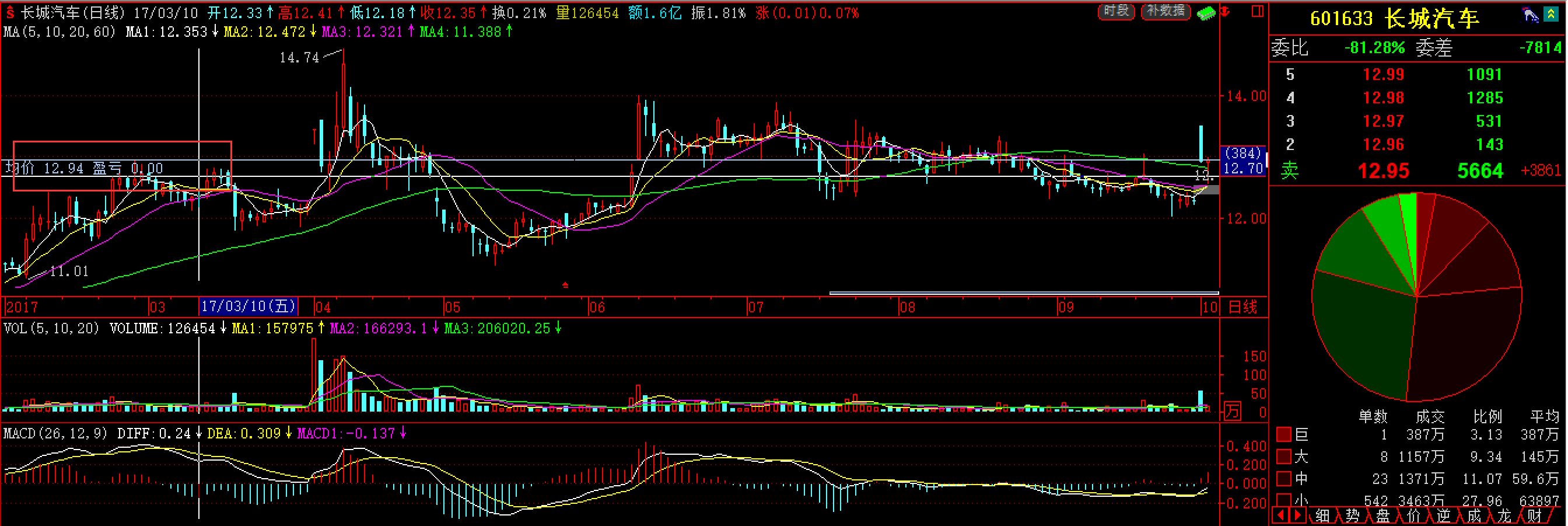Click the 万 unit box in the volume panel
The image size is (1568, 526).
click(1232, 411)
